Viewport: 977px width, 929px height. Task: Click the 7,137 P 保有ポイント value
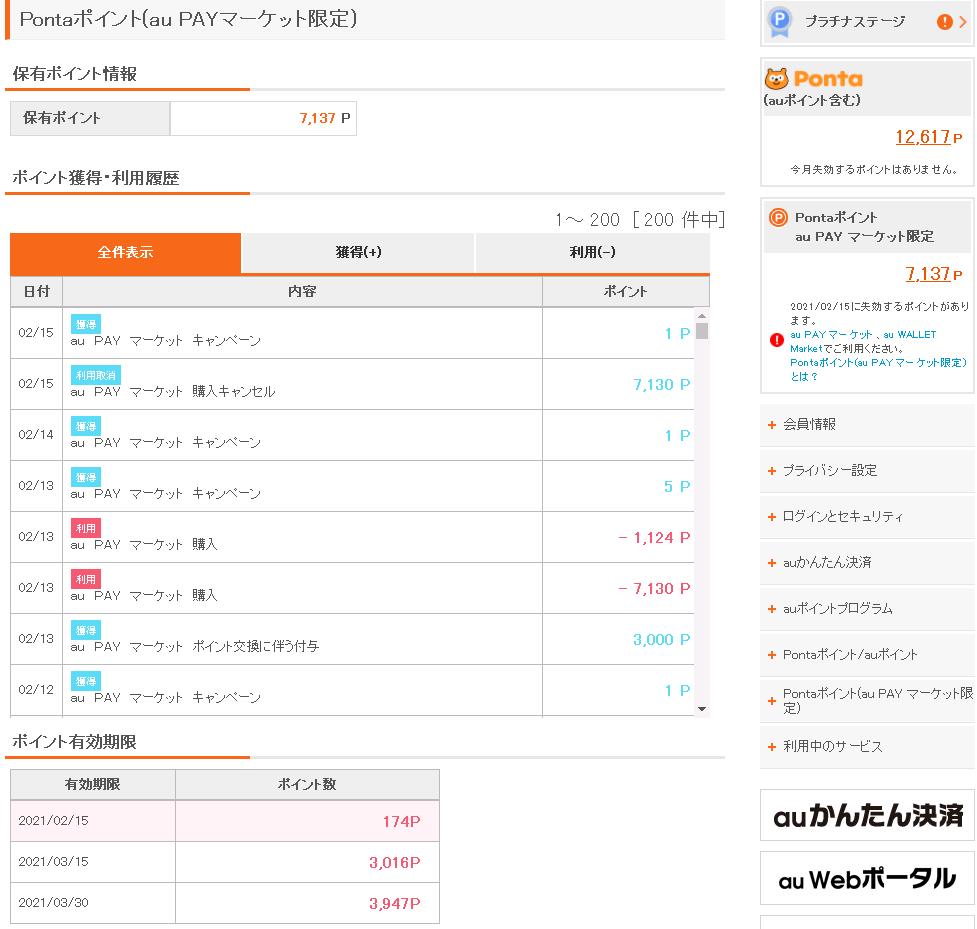tap(325, 118)
